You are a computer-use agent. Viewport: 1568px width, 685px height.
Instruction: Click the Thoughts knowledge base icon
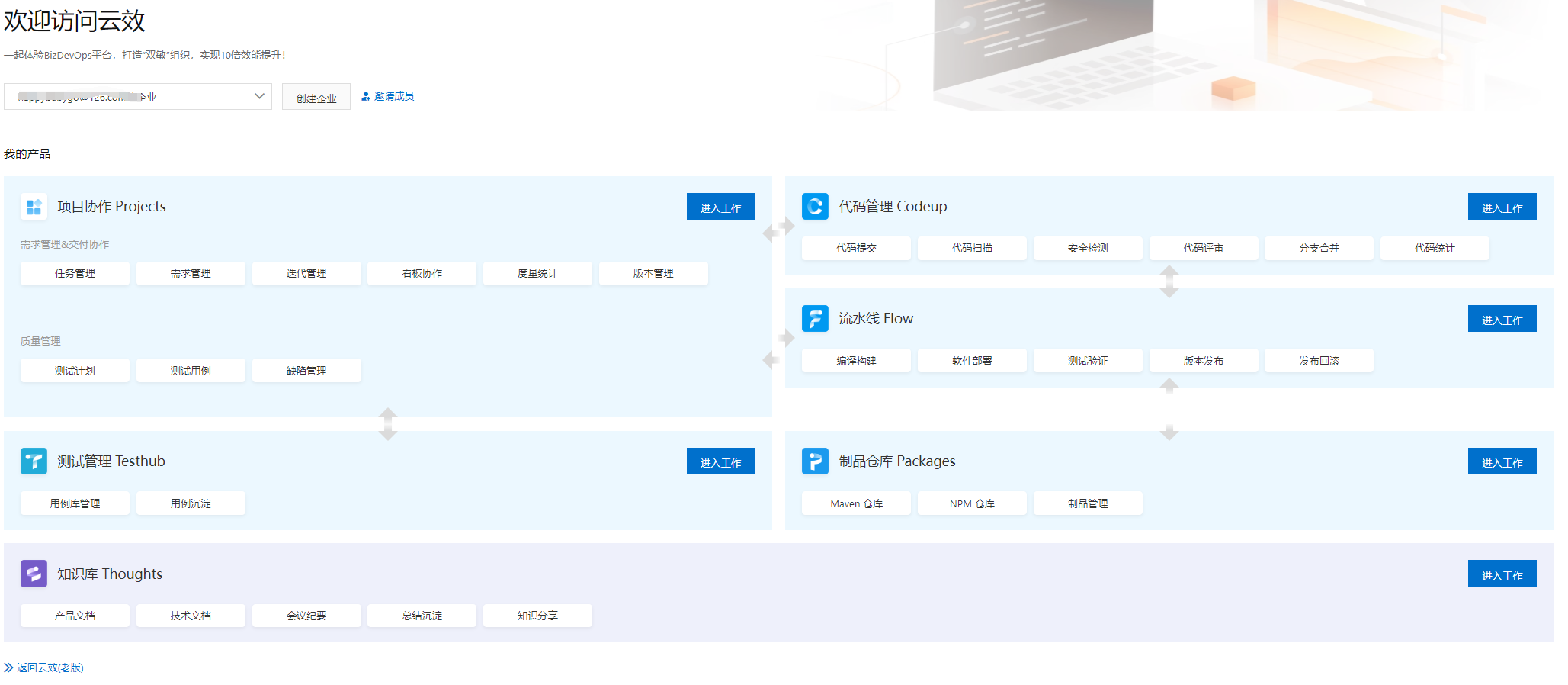click(34, 574)
